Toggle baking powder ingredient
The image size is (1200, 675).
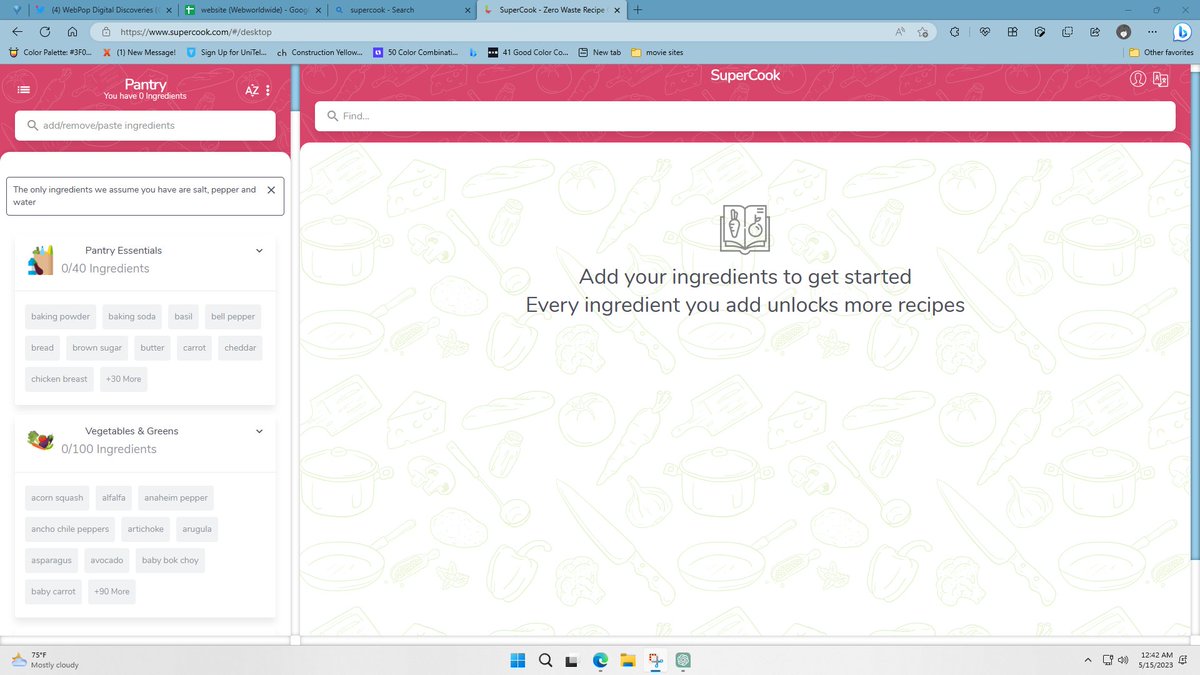tap(60, 317)
